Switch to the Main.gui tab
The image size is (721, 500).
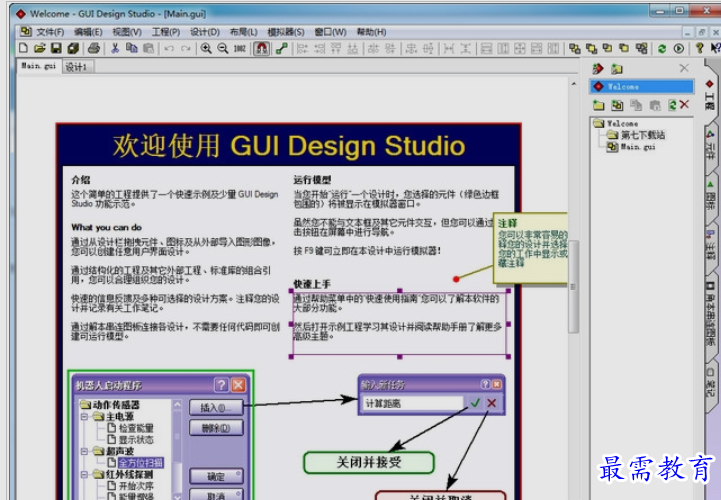click(x=38, y=66)
